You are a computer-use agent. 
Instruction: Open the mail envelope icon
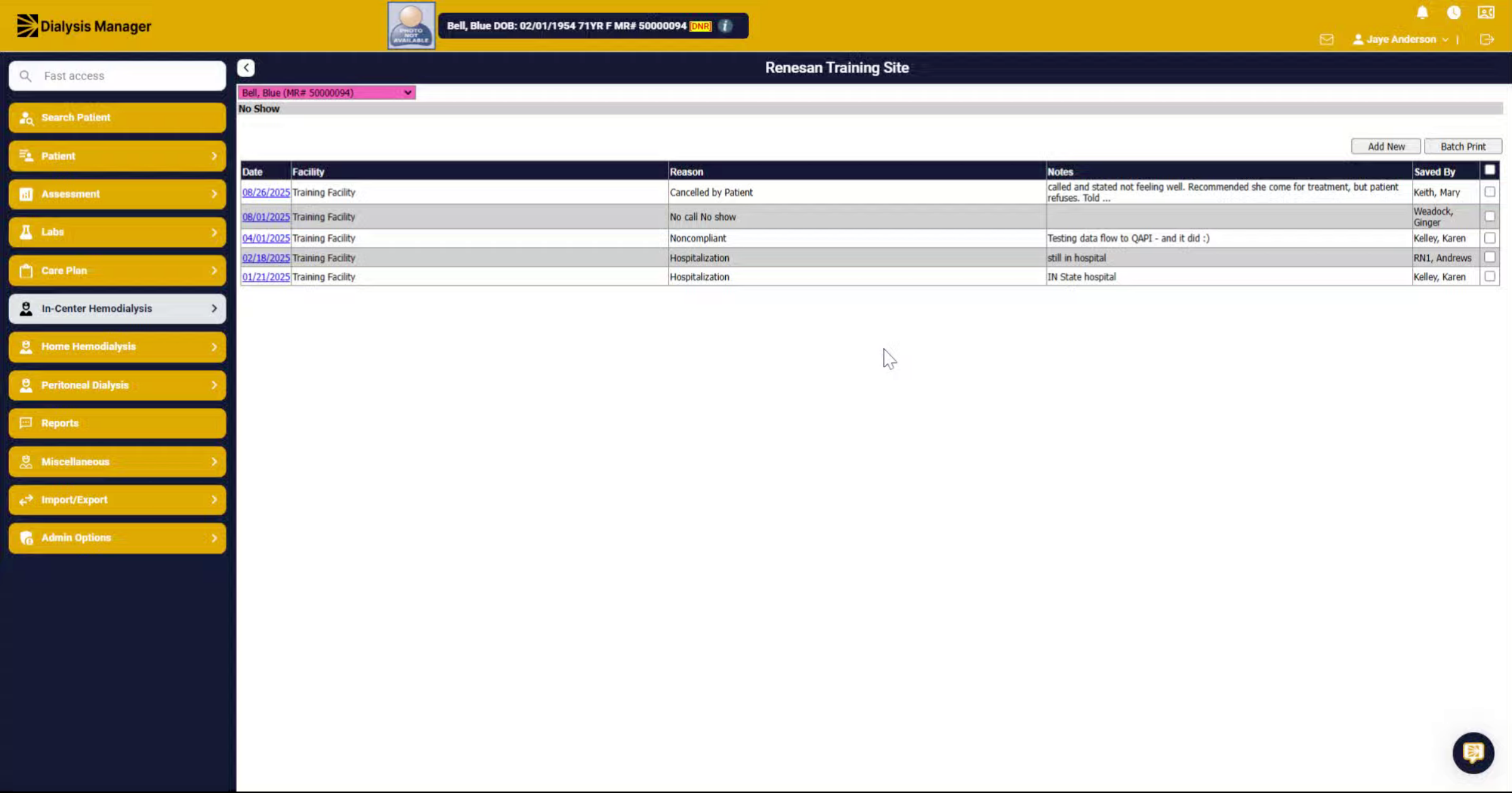point(1326,40)
